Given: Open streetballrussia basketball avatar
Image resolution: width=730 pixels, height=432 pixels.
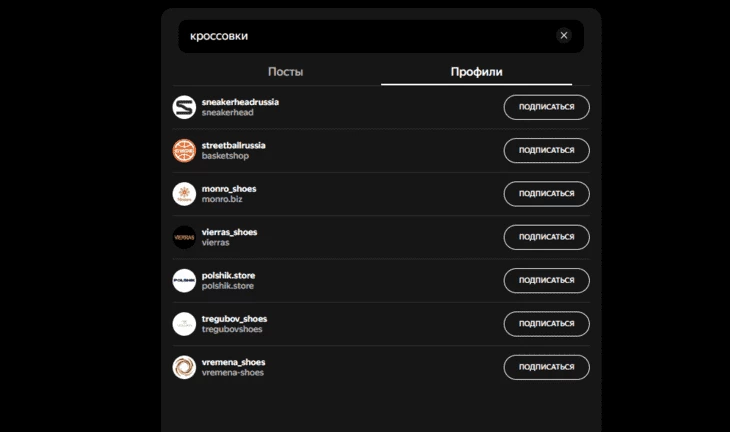Looking at the screenshot, I should point(184,150).
